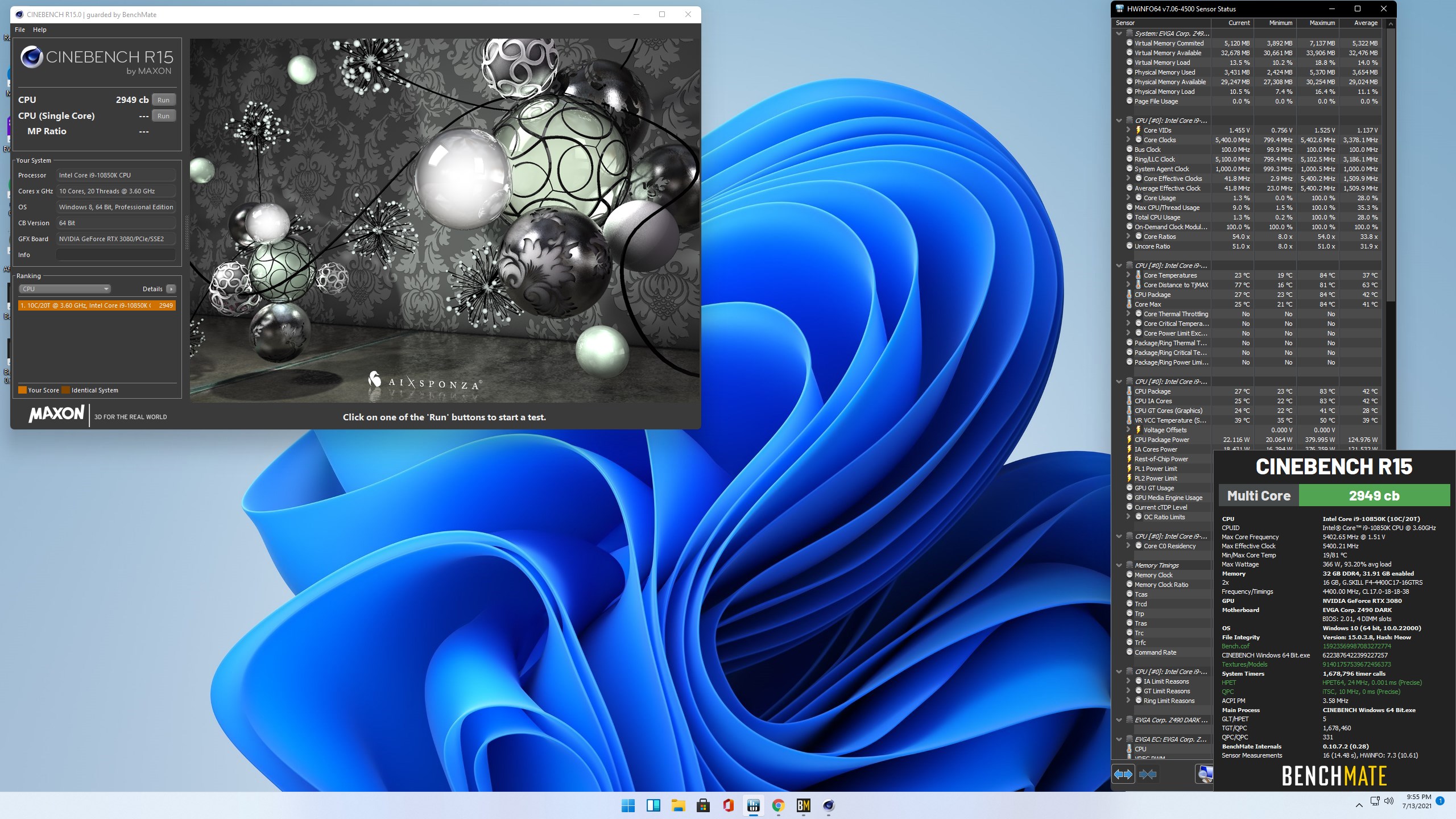The image size is (1456, 819).
Task: Click the Bus Clock sensor icon
Action: [1130, 150]
